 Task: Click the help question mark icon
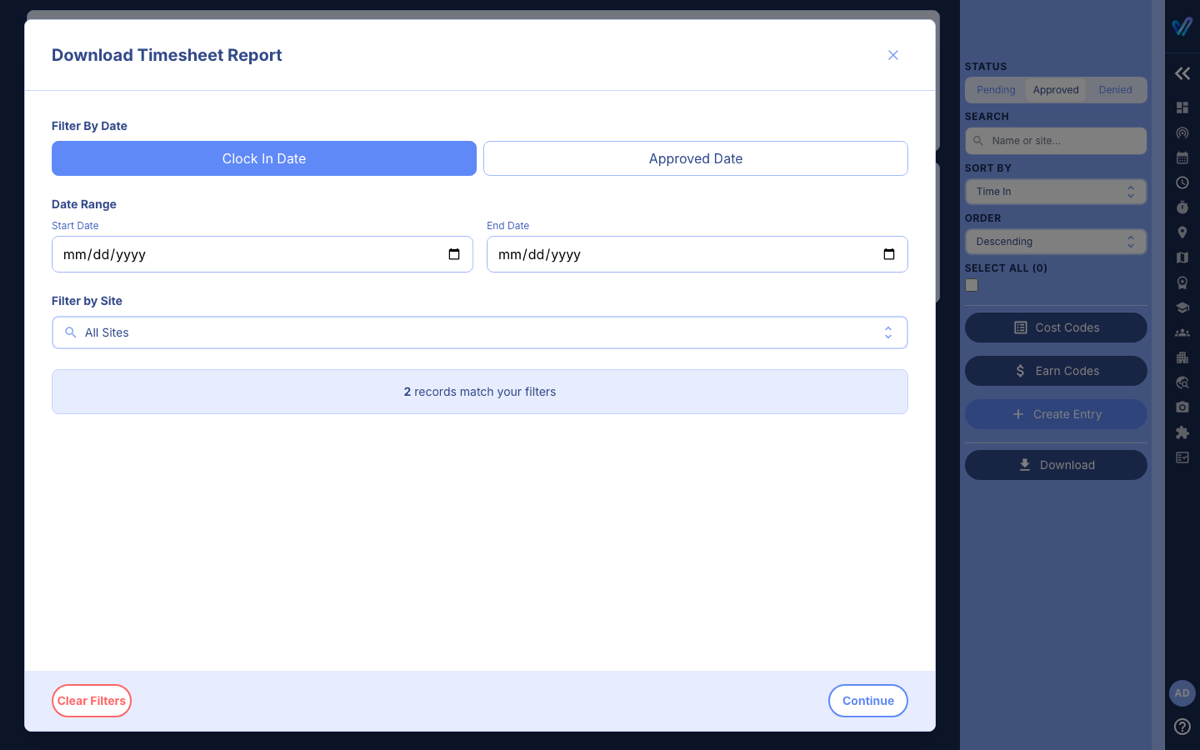[x=1182, y=727]
